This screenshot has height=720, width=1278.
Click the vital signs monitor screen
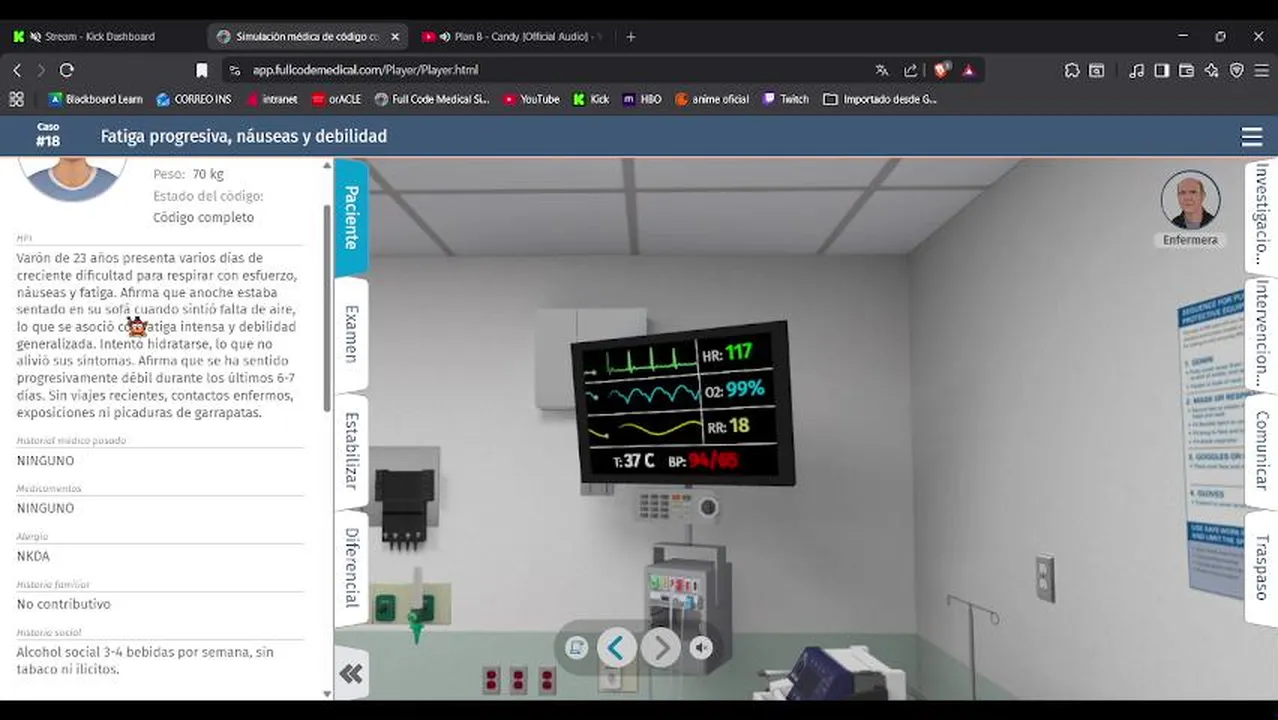(x=682, y=403)
